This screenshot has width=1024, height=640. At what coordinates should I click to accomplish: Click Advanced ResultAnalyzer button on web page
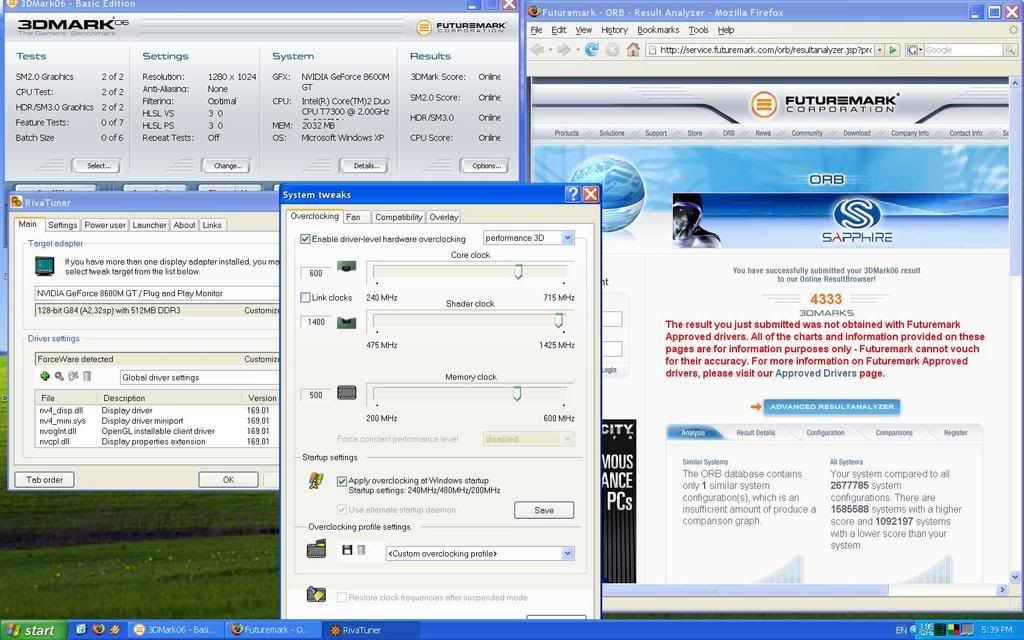click(x=831, y=406)
